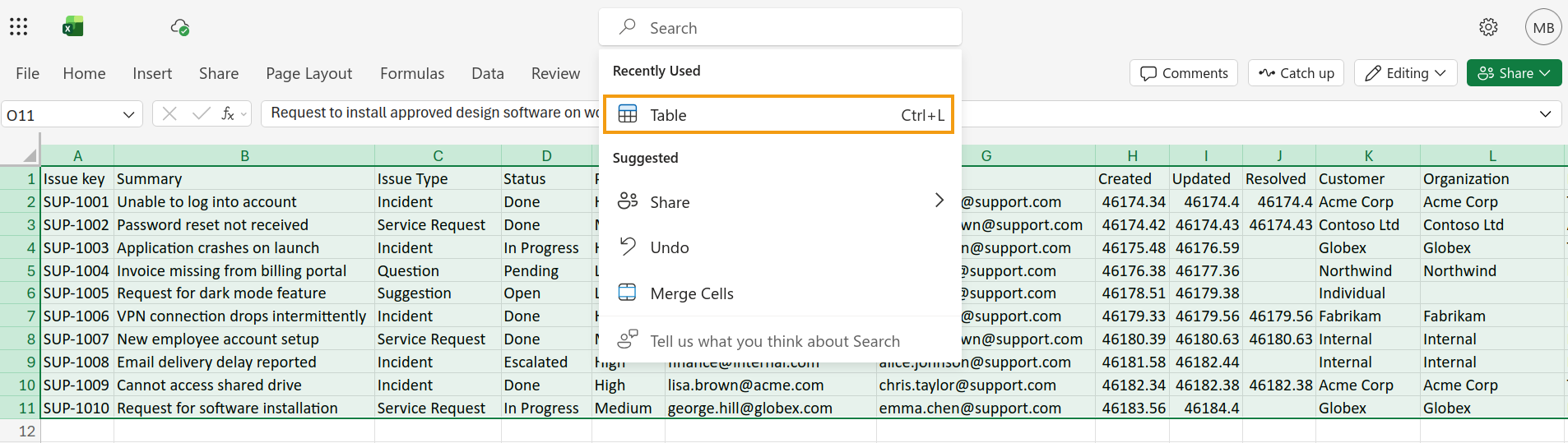Open the Share ribbon tab
Viewport: 1568px width, 443px height.
pos(219,73)
